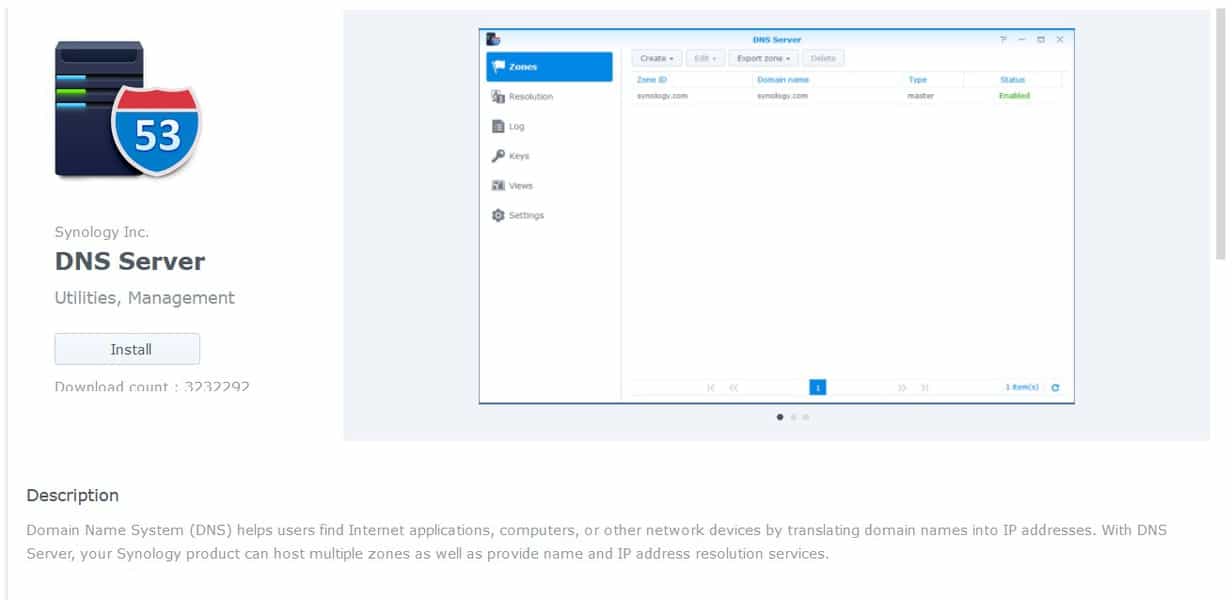Viewport: 1232px width, 600px height.
Task: Click the refresh icon in the status bar
Action: 1057,387
